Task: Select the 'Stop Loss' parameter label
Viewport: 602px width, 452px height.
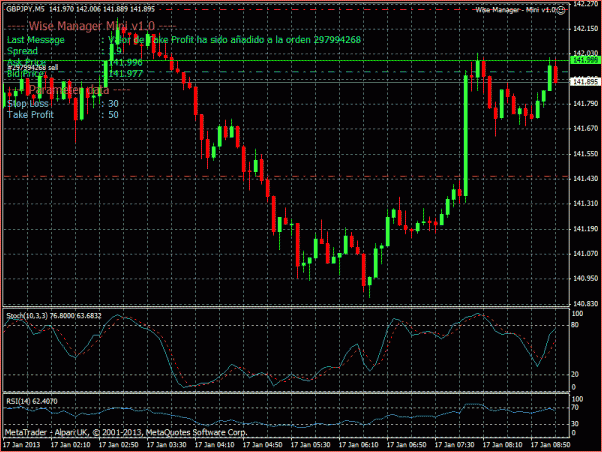Action: pos(28,104)
